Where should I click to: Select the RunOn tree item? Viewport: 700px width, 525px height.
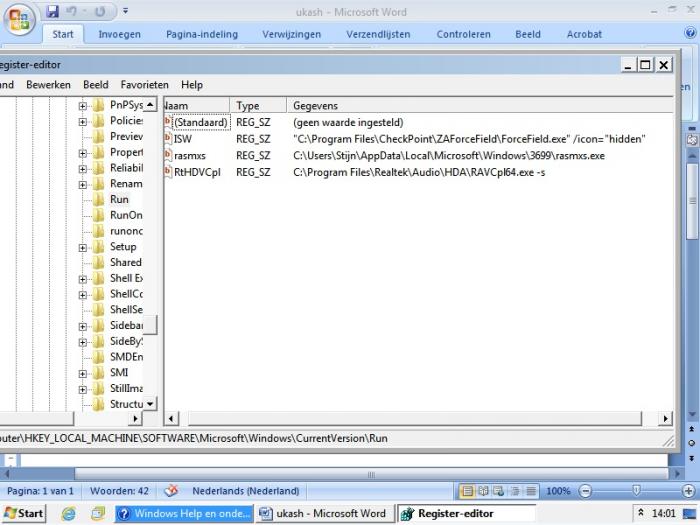point(126,215)
